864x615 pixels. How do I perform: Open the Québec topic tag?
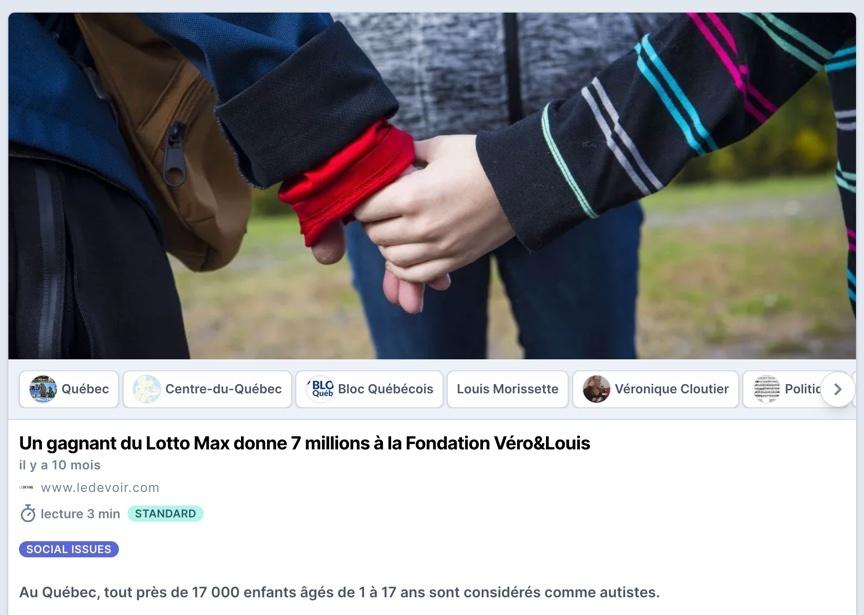tap(69, 389)
